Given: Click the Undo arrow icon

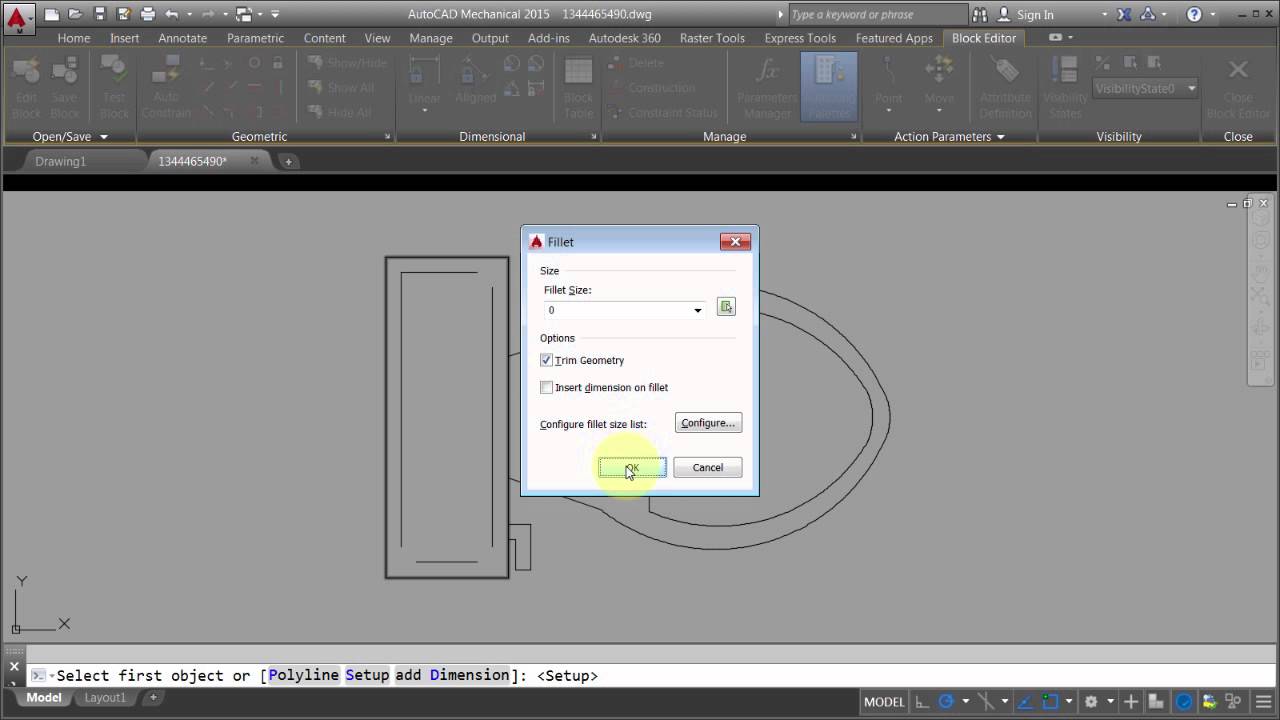Looking at the screenshot, I should point(172,15).
